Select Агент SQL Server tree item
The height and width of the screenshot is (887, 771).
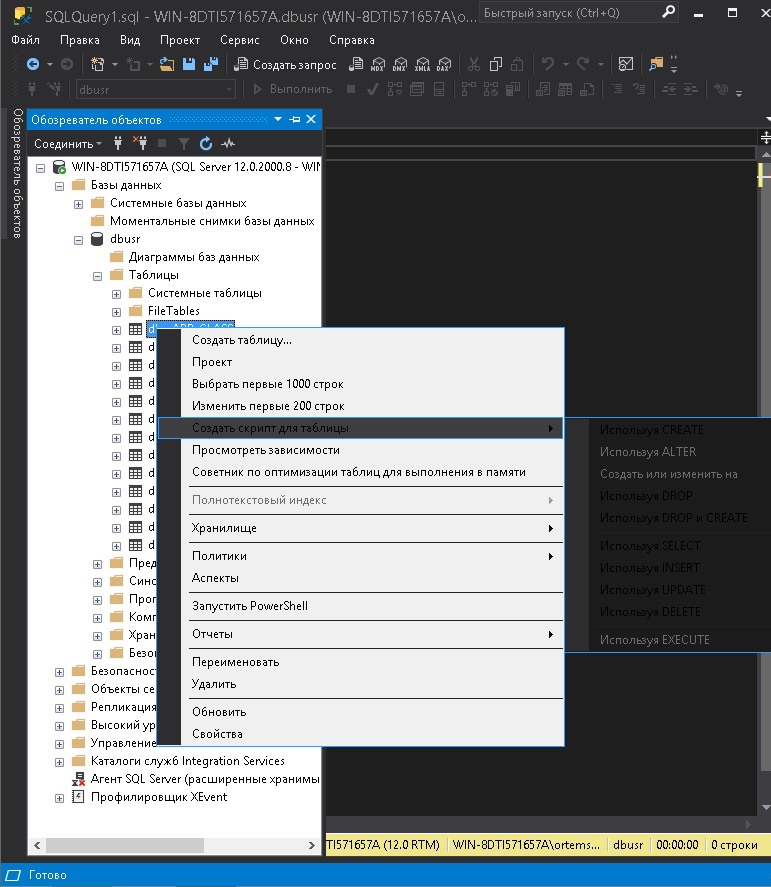(x=205, y=779)
